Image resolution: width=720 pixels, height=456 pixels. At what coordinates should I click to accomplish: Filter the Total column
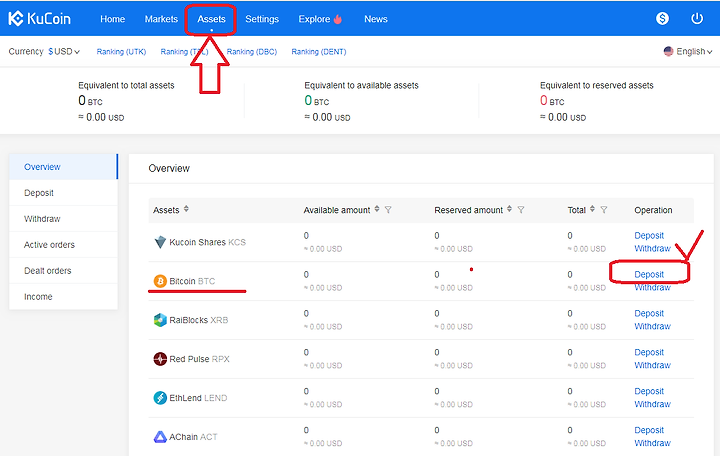click(x=604, y=209)
